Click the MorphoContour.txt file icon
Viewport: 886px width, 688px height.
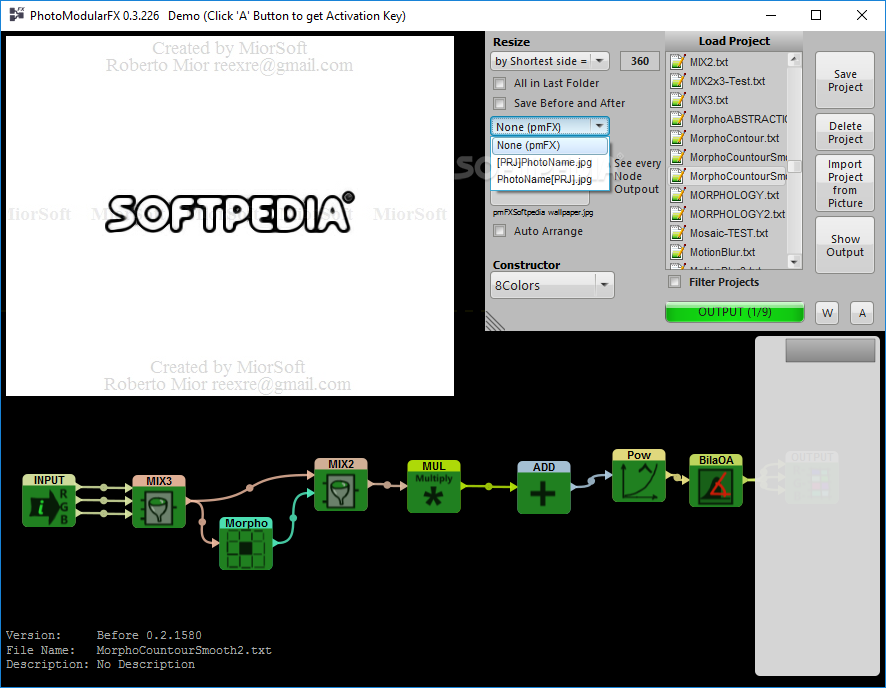click(x=677, y=138)
